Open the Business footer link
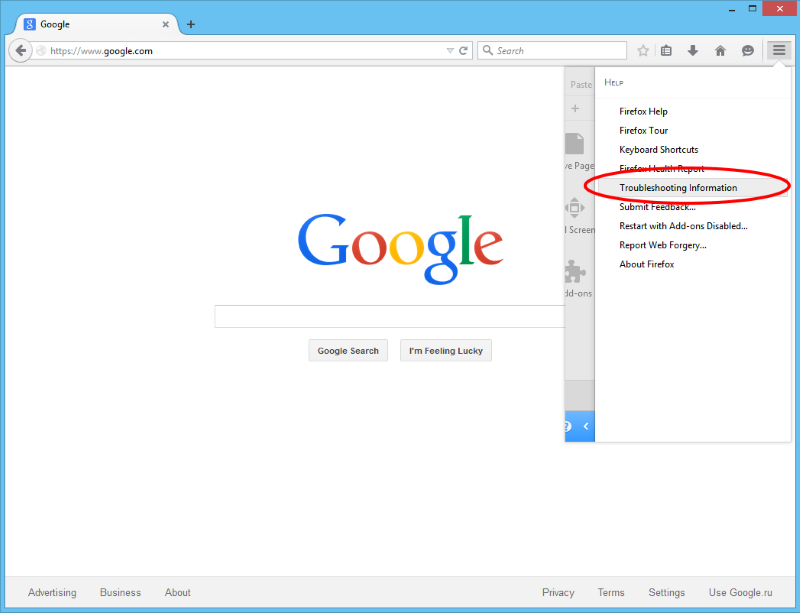The width and height of the screenshot is (800, 613). pyautogui.click(x=120, y=592)
